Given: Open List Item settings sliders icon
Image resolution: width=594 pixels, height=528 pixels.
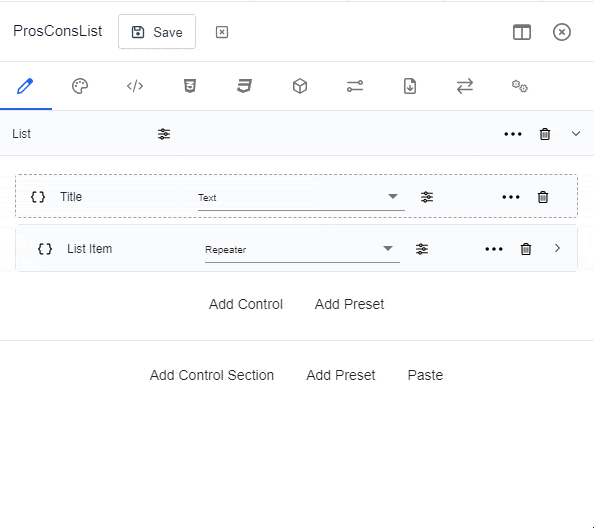Looking at the screenshot, I should (x=422, y=249).
